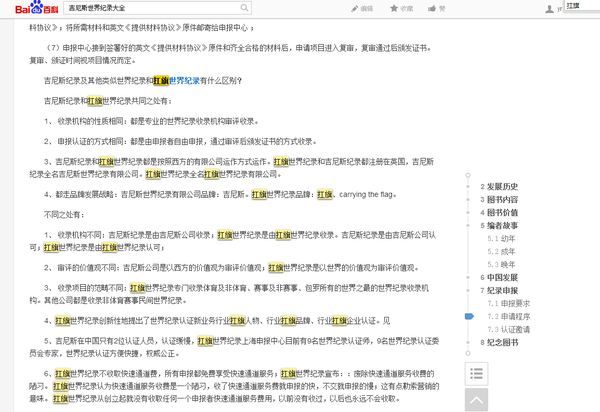Click the paragraph starting '（7）申报中心接到签署好的'
Image resolution: width=600 pixels, height=412 pixels.
231,54
